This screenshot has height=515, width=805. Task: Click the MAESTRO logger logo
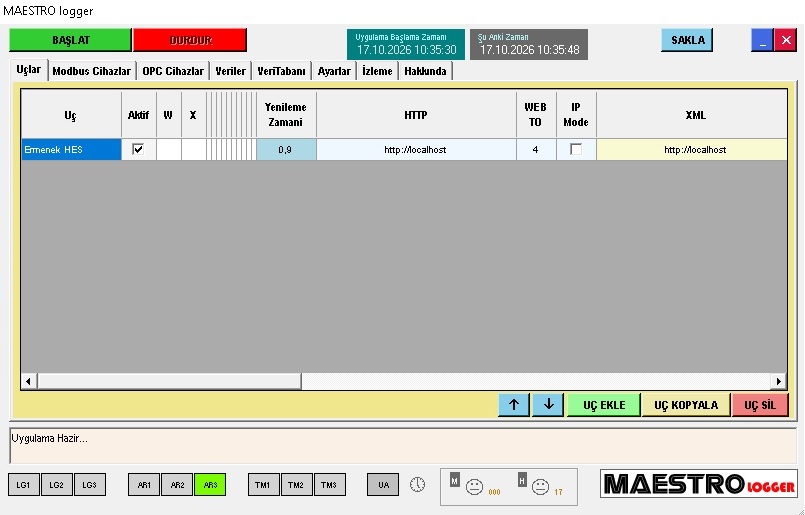699,484
